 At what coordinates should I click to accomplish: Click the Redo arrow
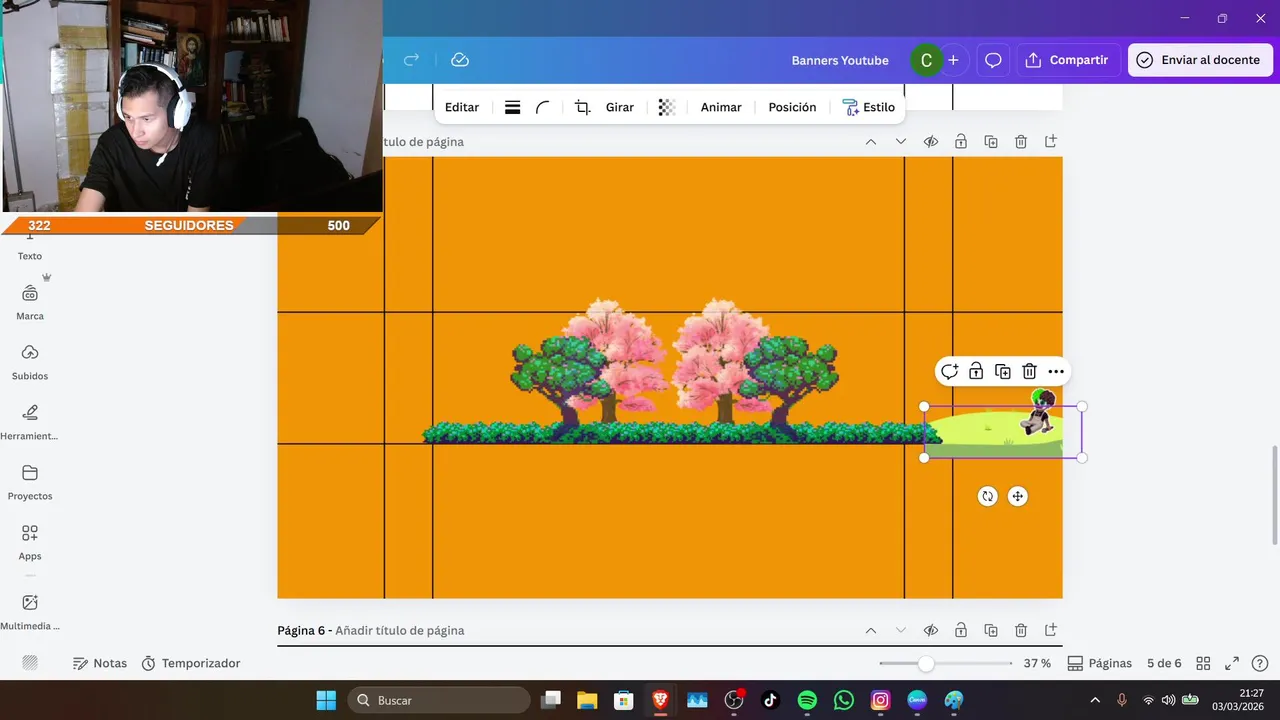tap(411, 60)
